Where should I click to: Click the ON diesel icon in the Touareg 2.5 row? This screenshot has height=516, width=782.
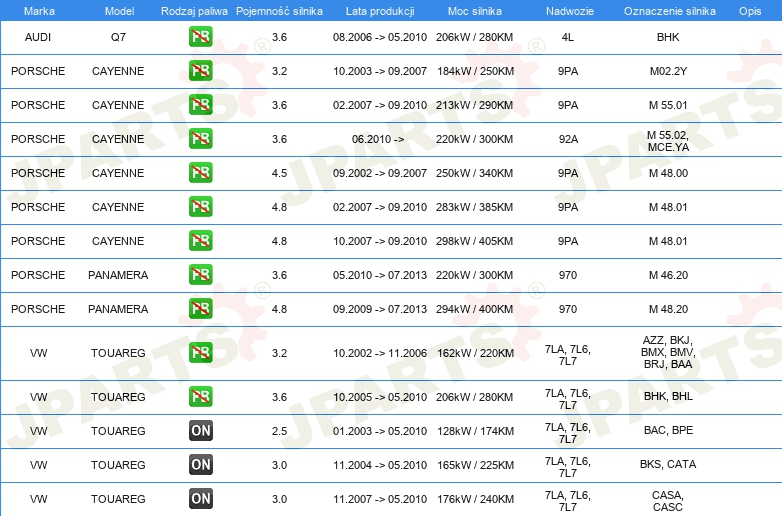(x=200, y=430)
